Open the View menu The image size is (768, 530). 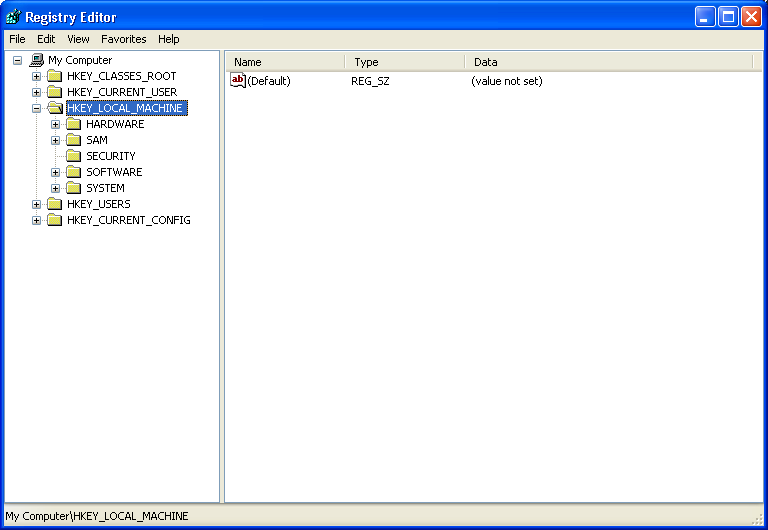pyautogui.click(x=78, y=39)
